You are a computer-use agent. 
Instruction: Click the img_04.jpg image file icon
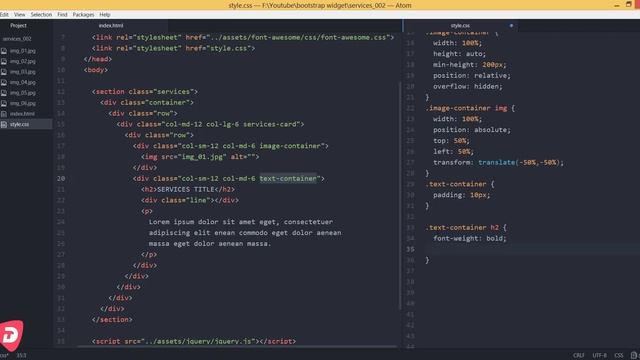click(x=4, y=82)
